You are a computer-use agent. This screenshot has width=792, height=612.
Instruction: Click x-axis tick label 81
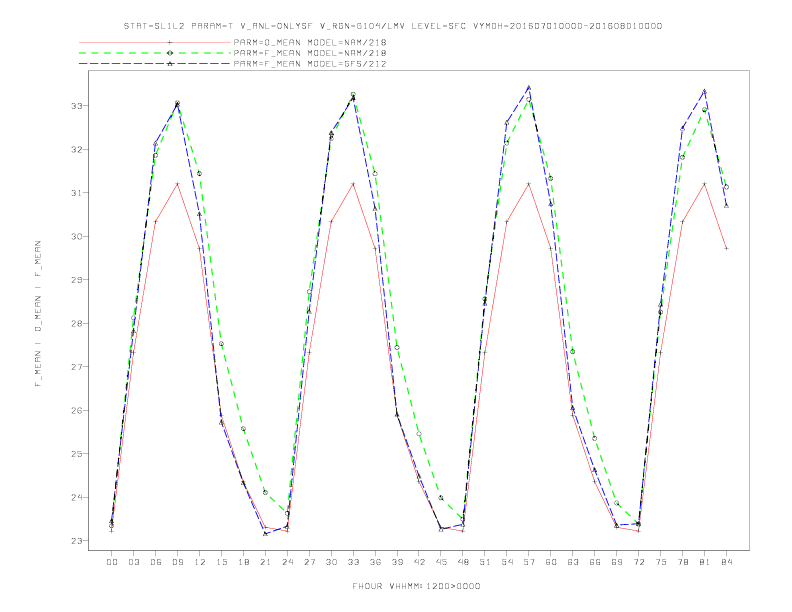point(705,562)
